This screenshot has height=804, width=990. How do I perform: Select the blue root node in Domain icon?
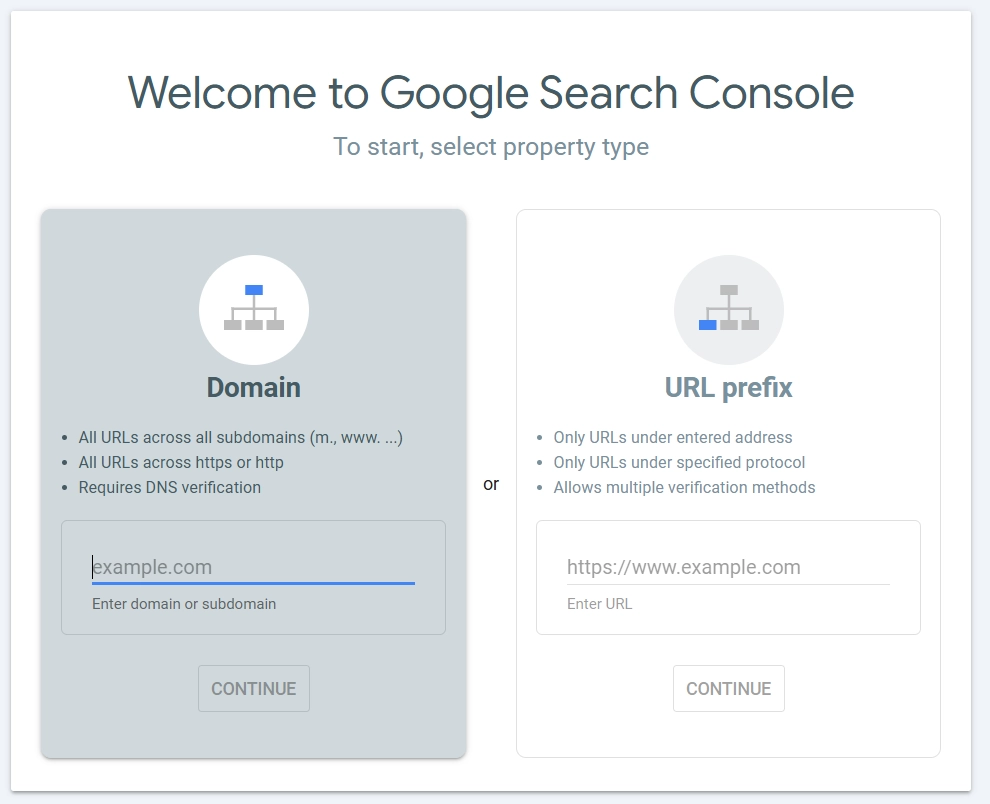pos(254,291)
